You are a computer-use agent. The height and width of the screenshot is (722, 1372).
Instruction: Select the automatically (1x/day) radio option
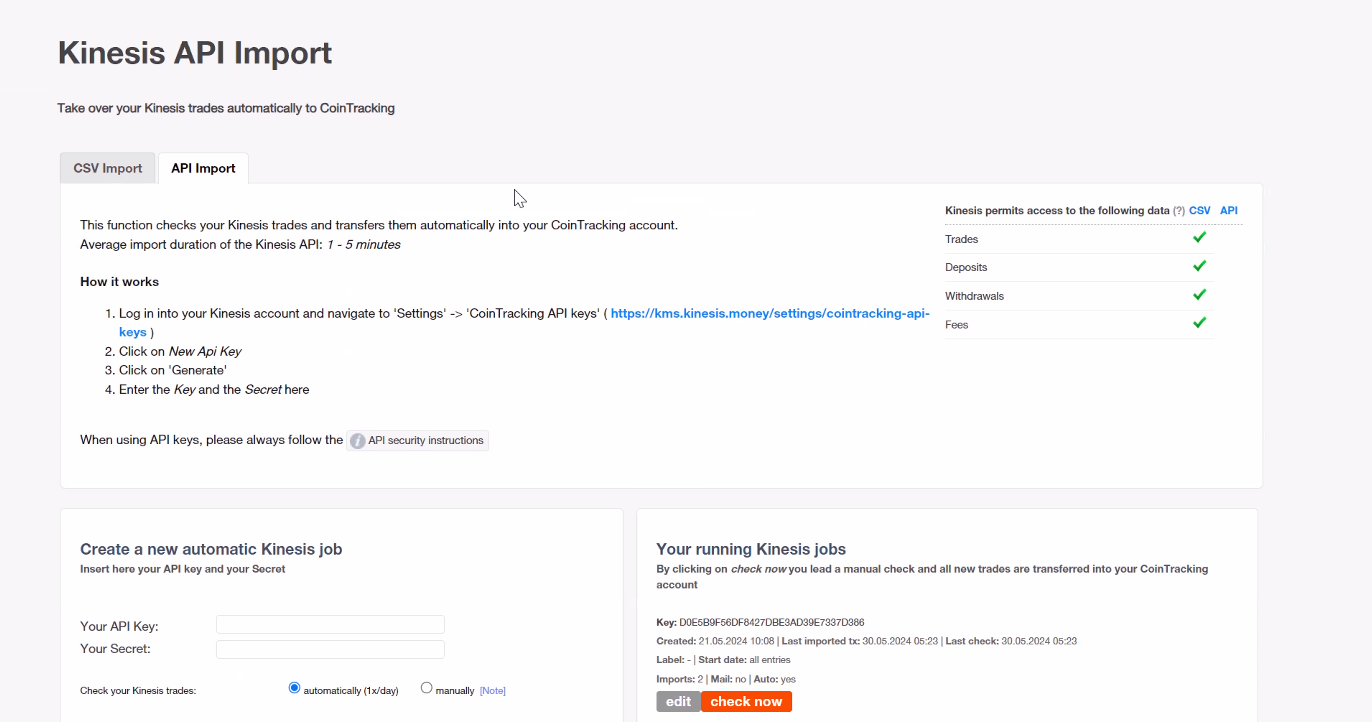click(x=294, y=688)
